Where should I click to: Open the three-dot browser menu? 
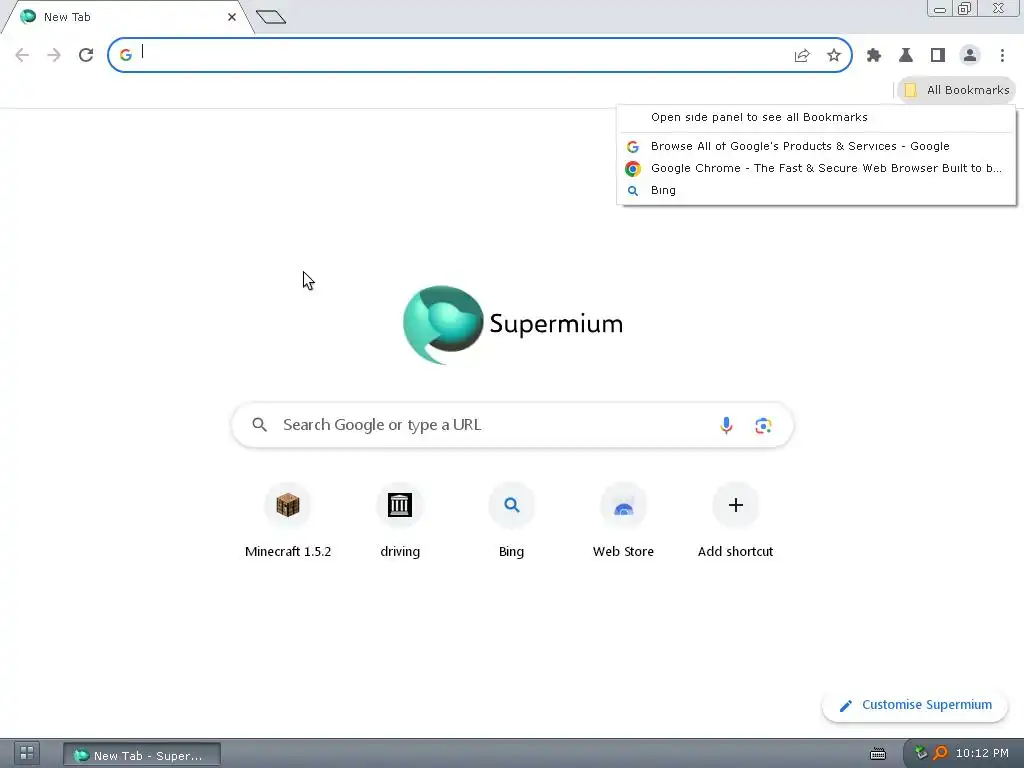coord(1002,56)
